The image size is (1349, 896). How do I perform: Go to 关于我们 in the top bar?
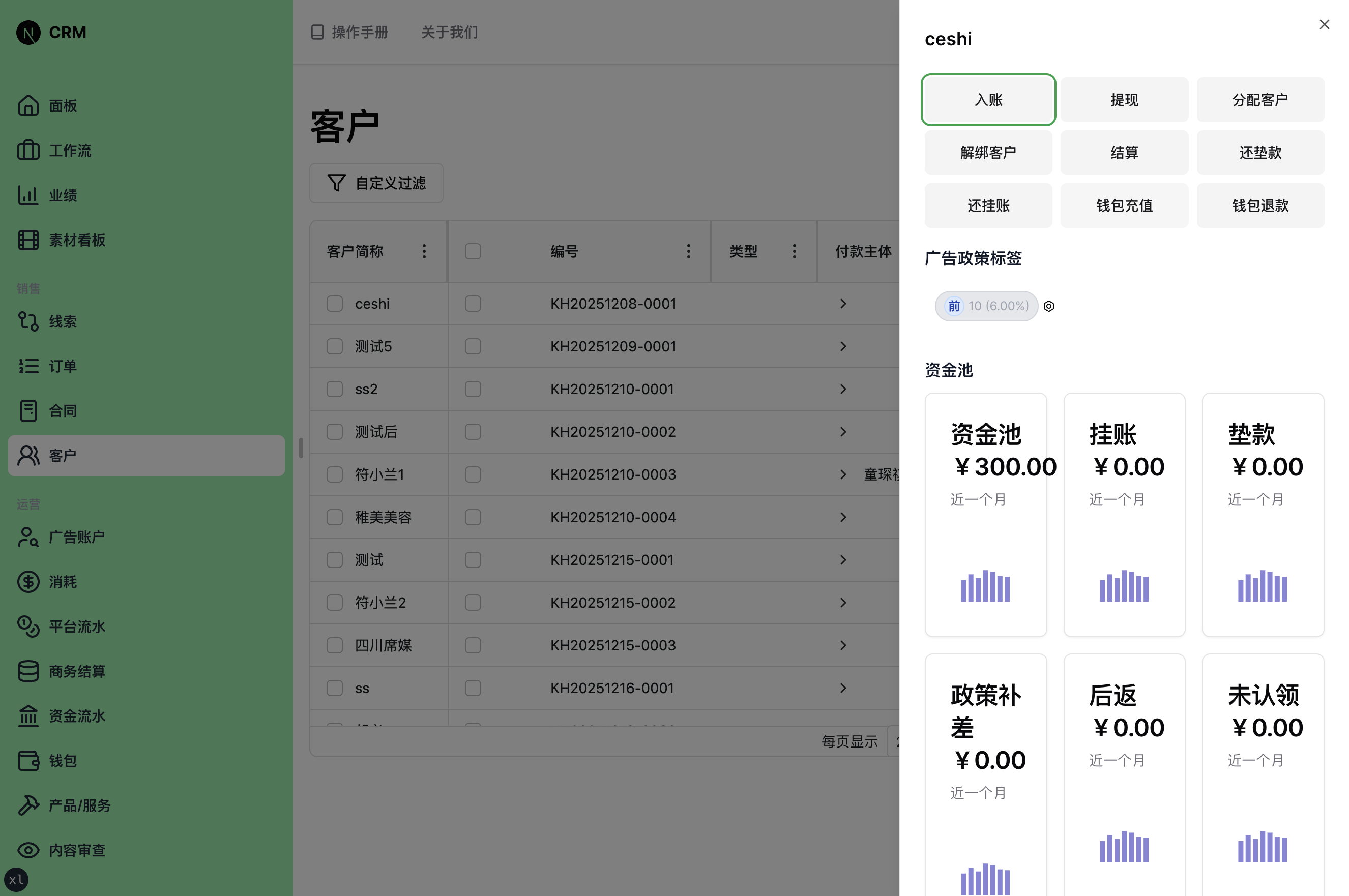click(x=449, y=32)
